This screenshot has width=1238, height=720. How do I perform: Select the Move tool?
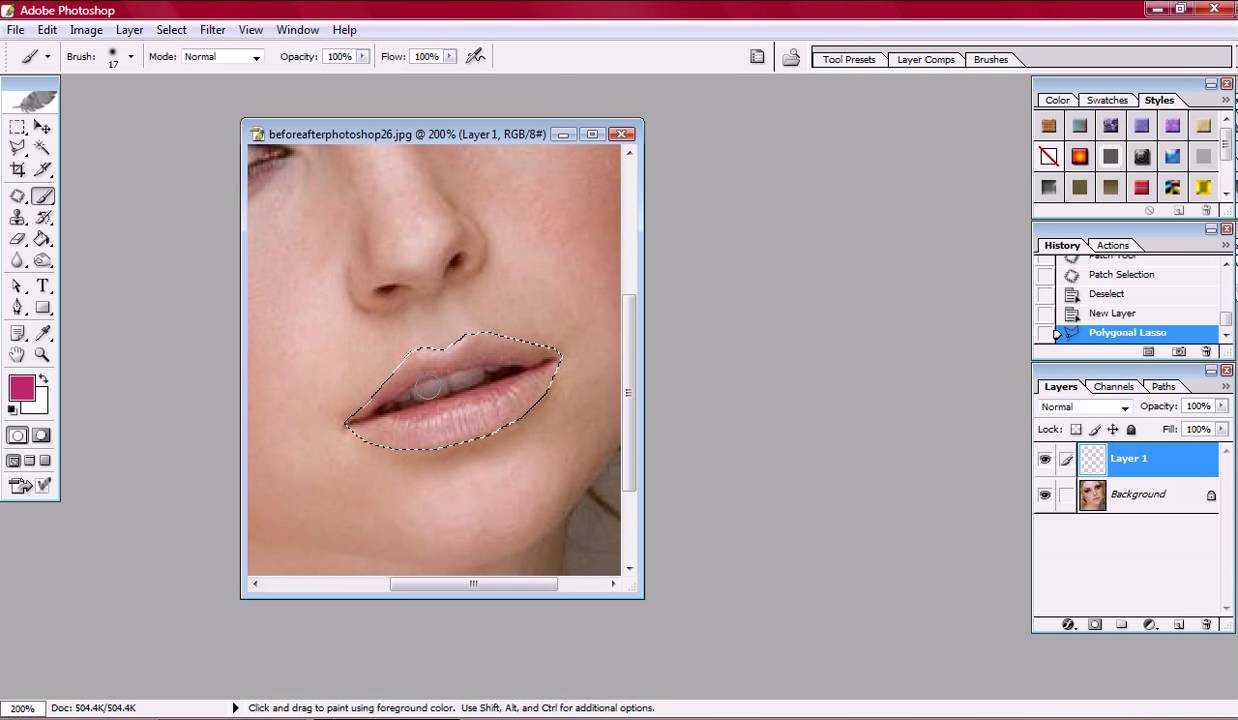(42, 127)
